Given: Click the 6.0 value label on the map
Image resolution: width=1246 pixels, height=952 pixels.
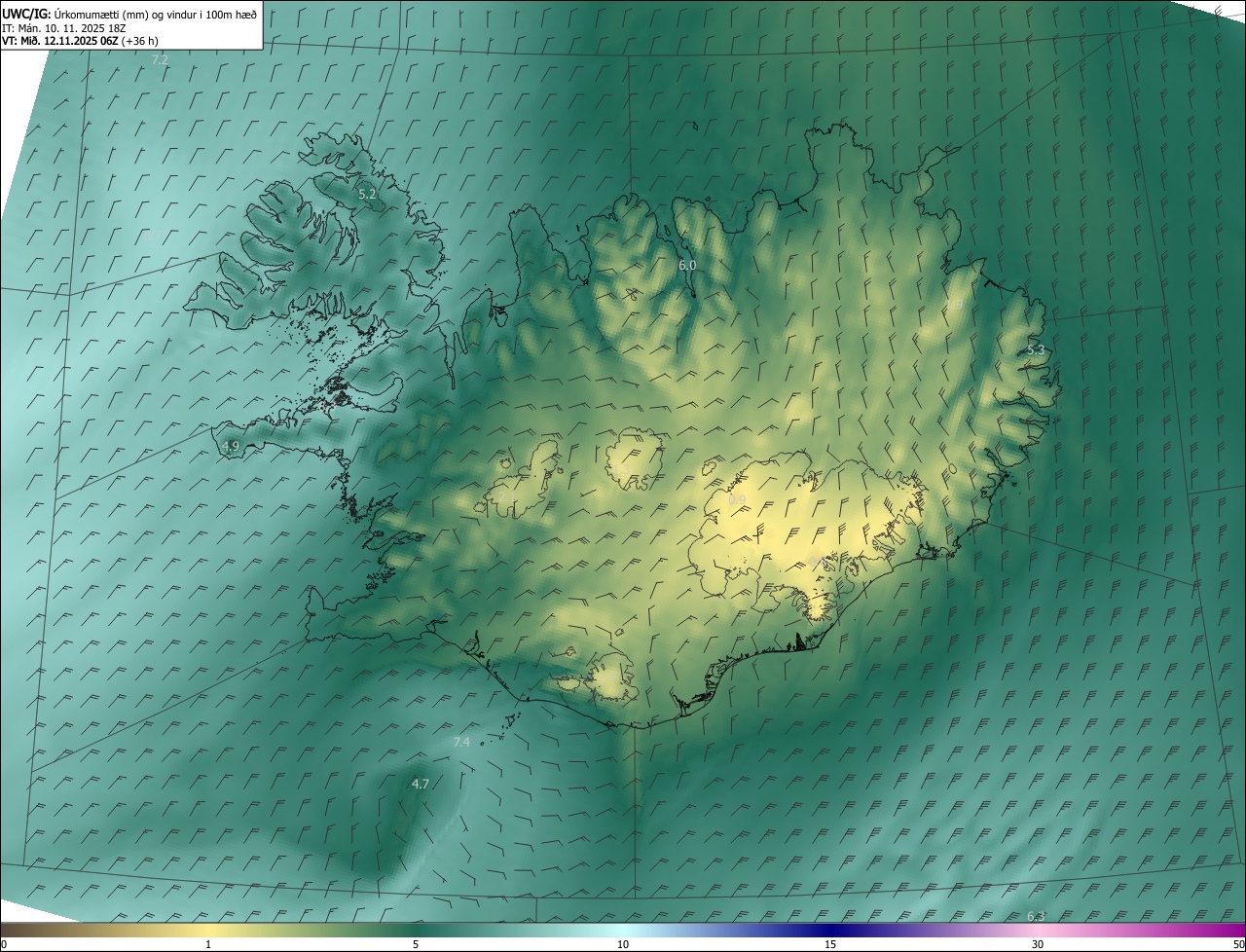Looking at the screenshot, I should [x=687, y=265].
